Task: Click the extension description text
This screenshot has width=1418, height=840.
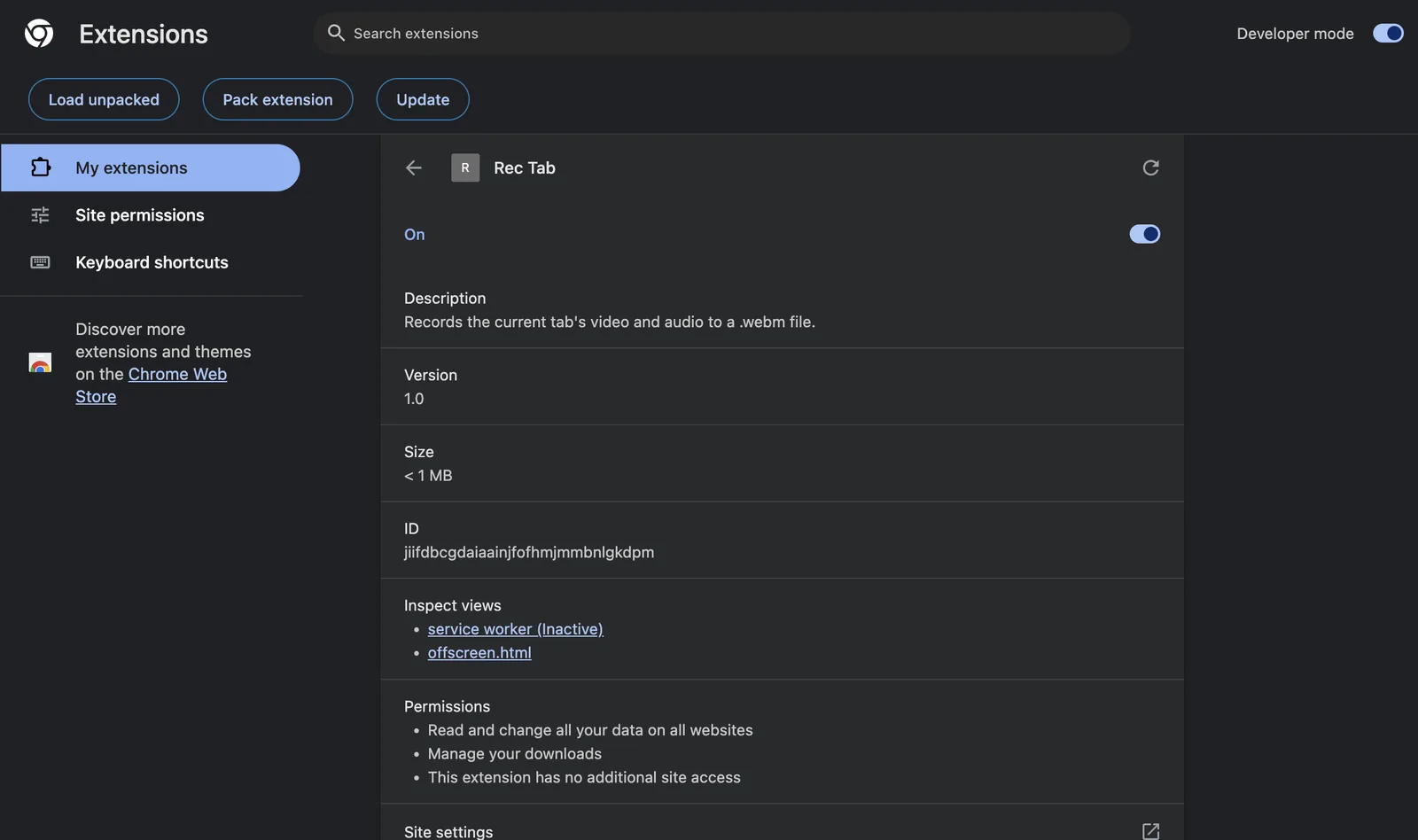Action: point(610,323)
